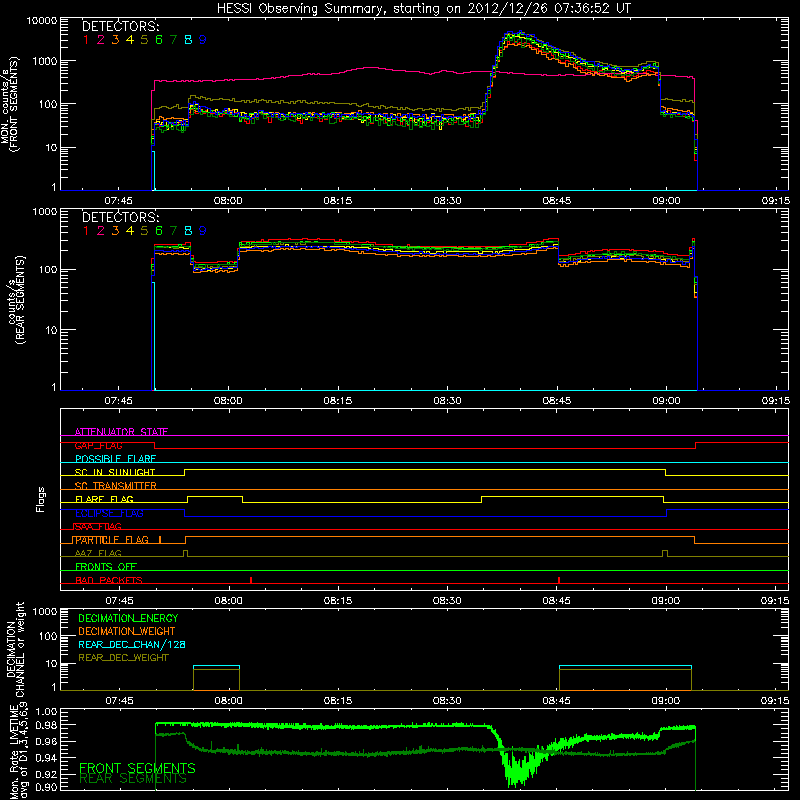Click the ECLIPSE_FLAG label
Image resolution: width=800 pixels, height=800 pixels.
109,513
